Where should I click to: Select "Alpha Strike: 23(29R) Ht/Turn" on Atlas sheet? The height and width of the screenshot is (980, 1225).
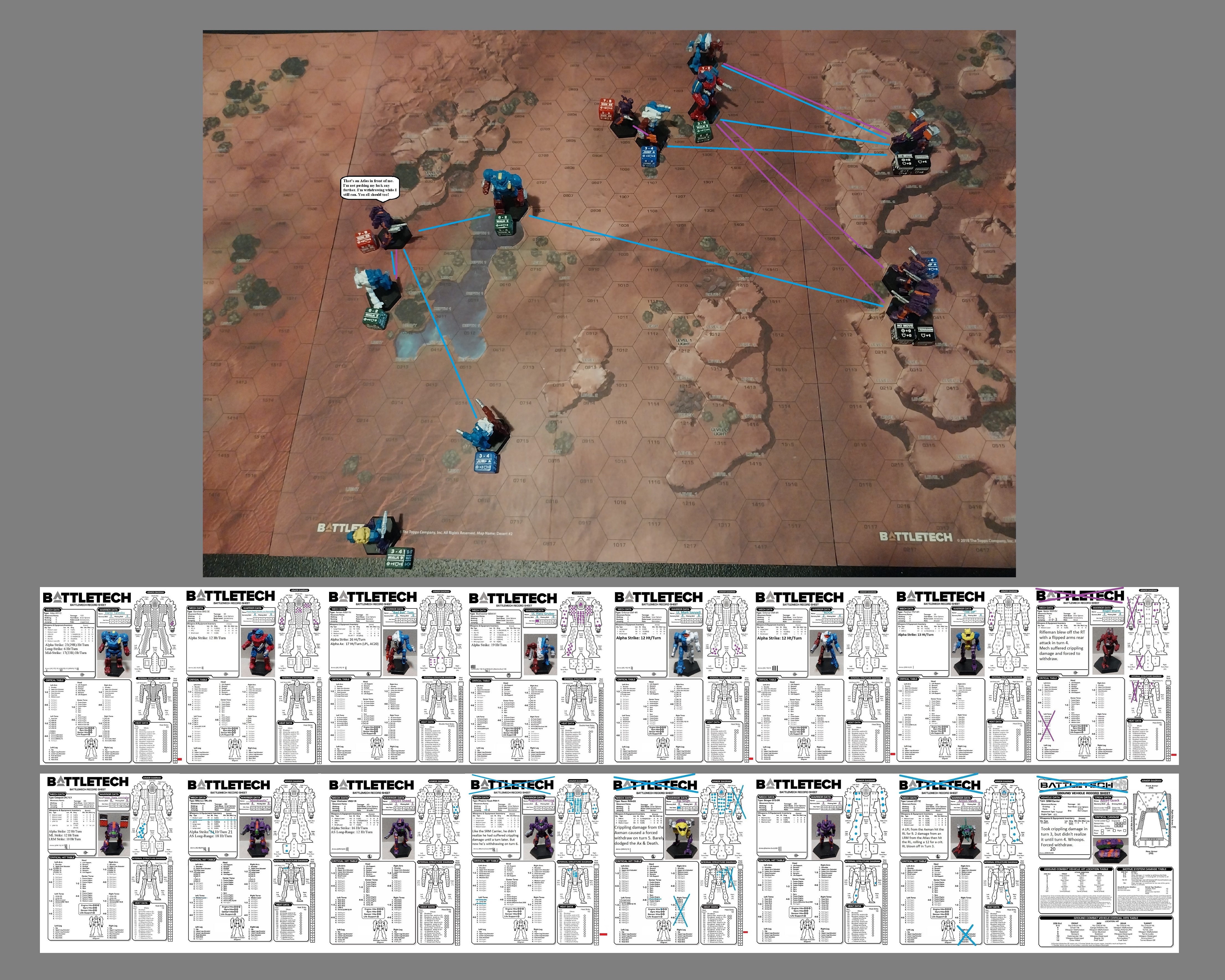(x=67, y=645)
